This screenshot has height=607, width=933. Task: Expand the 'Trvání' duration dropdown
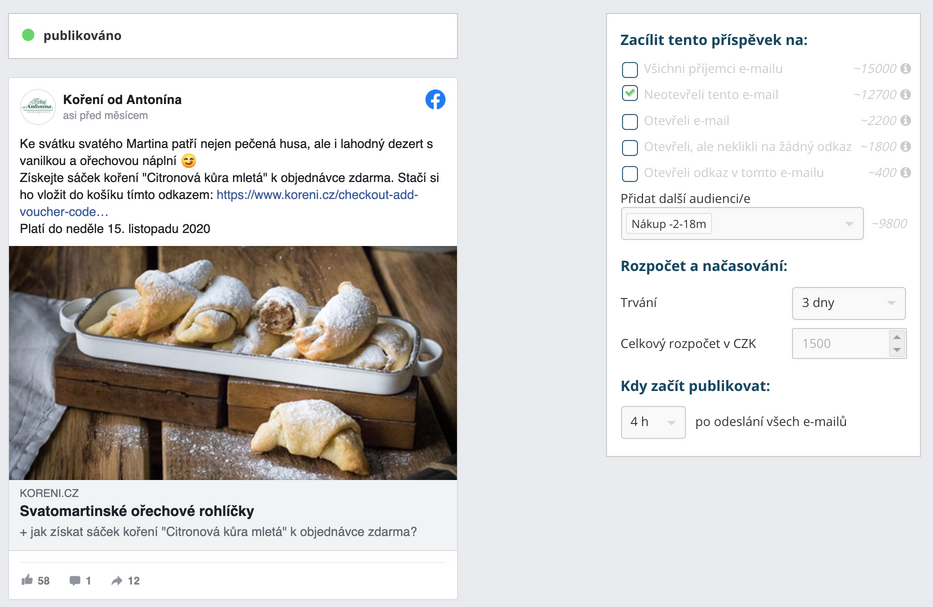pos(848,303)
